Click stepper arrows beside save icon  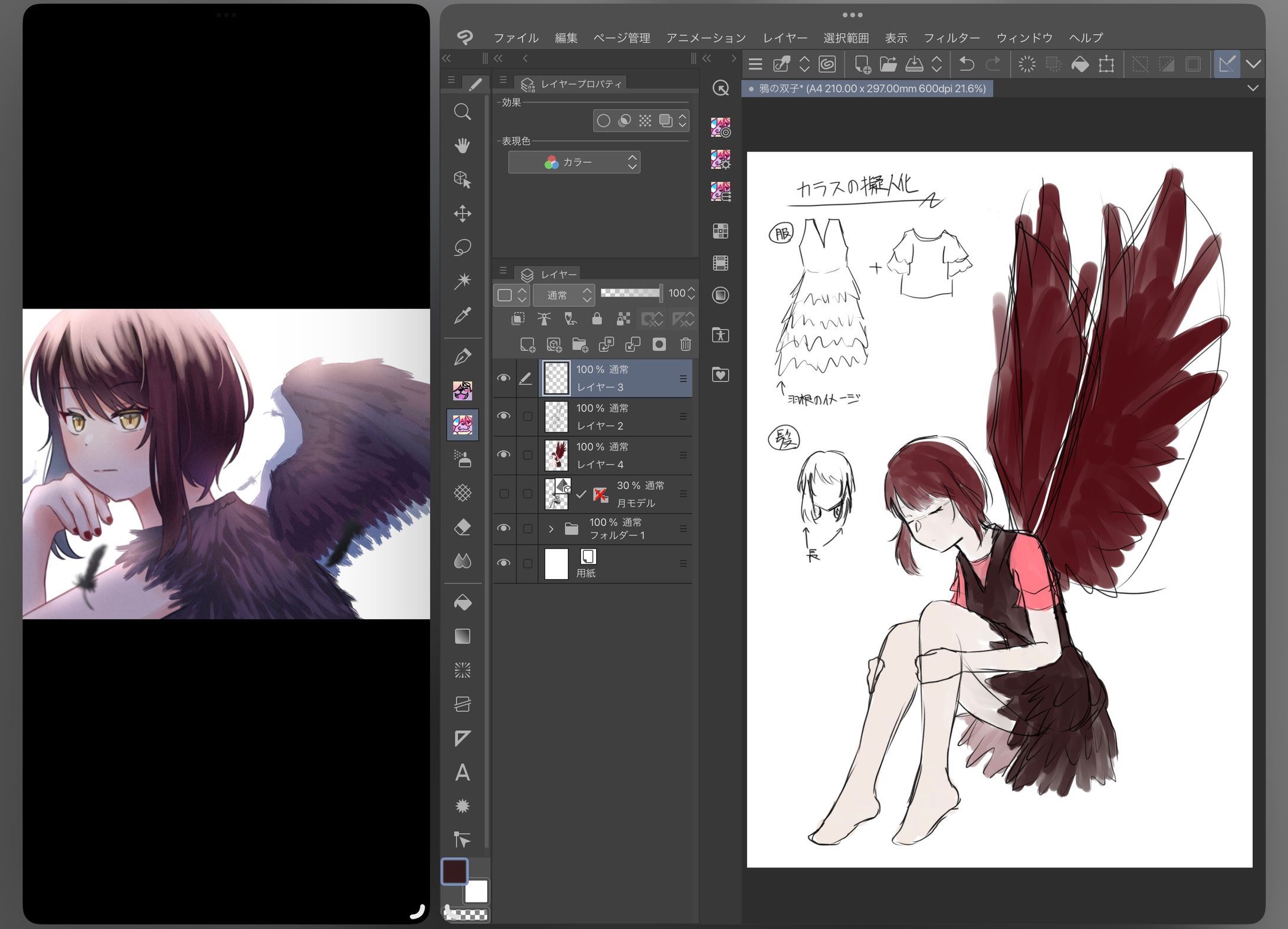point(937,64)
